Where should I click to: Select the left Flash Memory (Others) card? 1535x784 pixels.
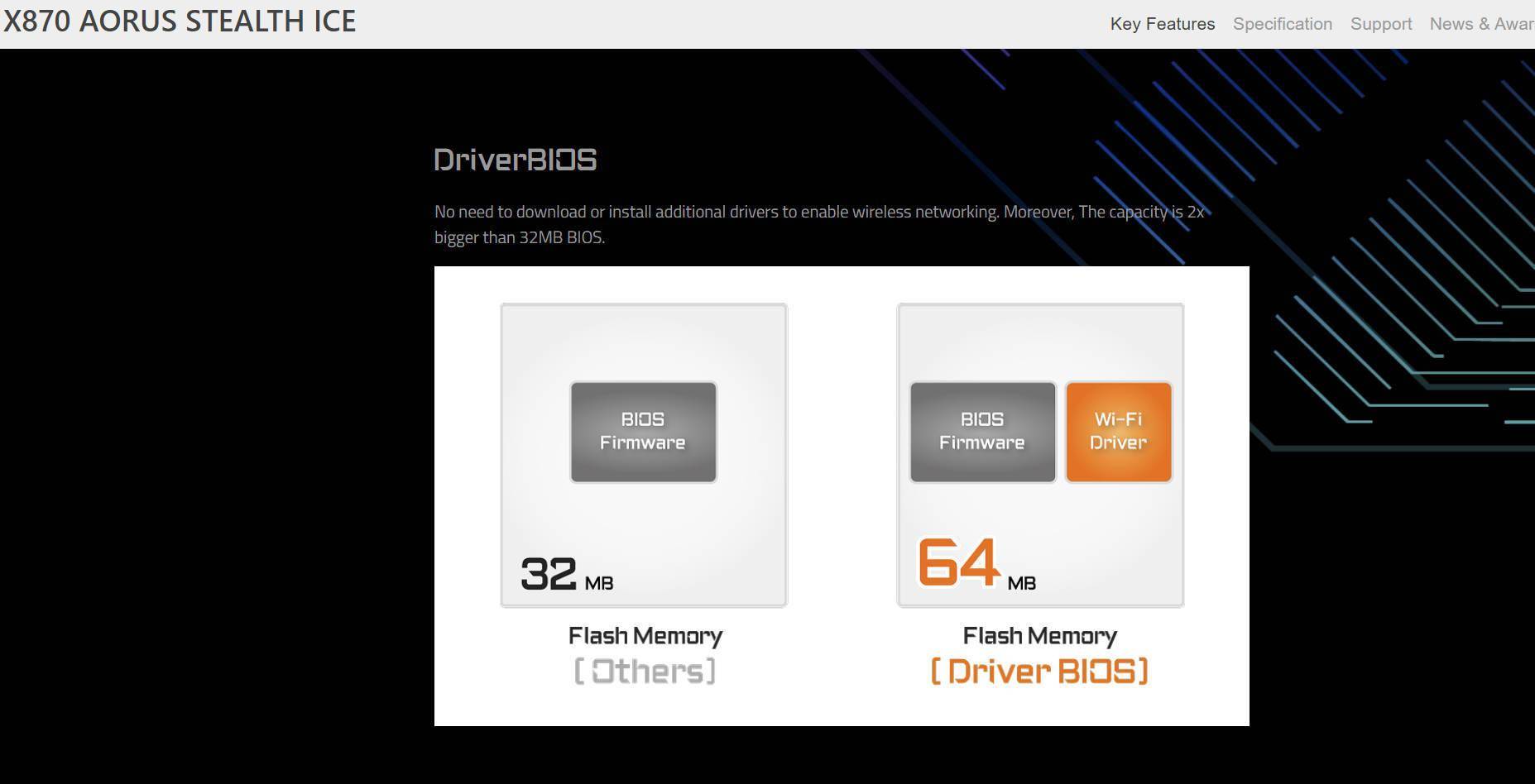point(643,453)
